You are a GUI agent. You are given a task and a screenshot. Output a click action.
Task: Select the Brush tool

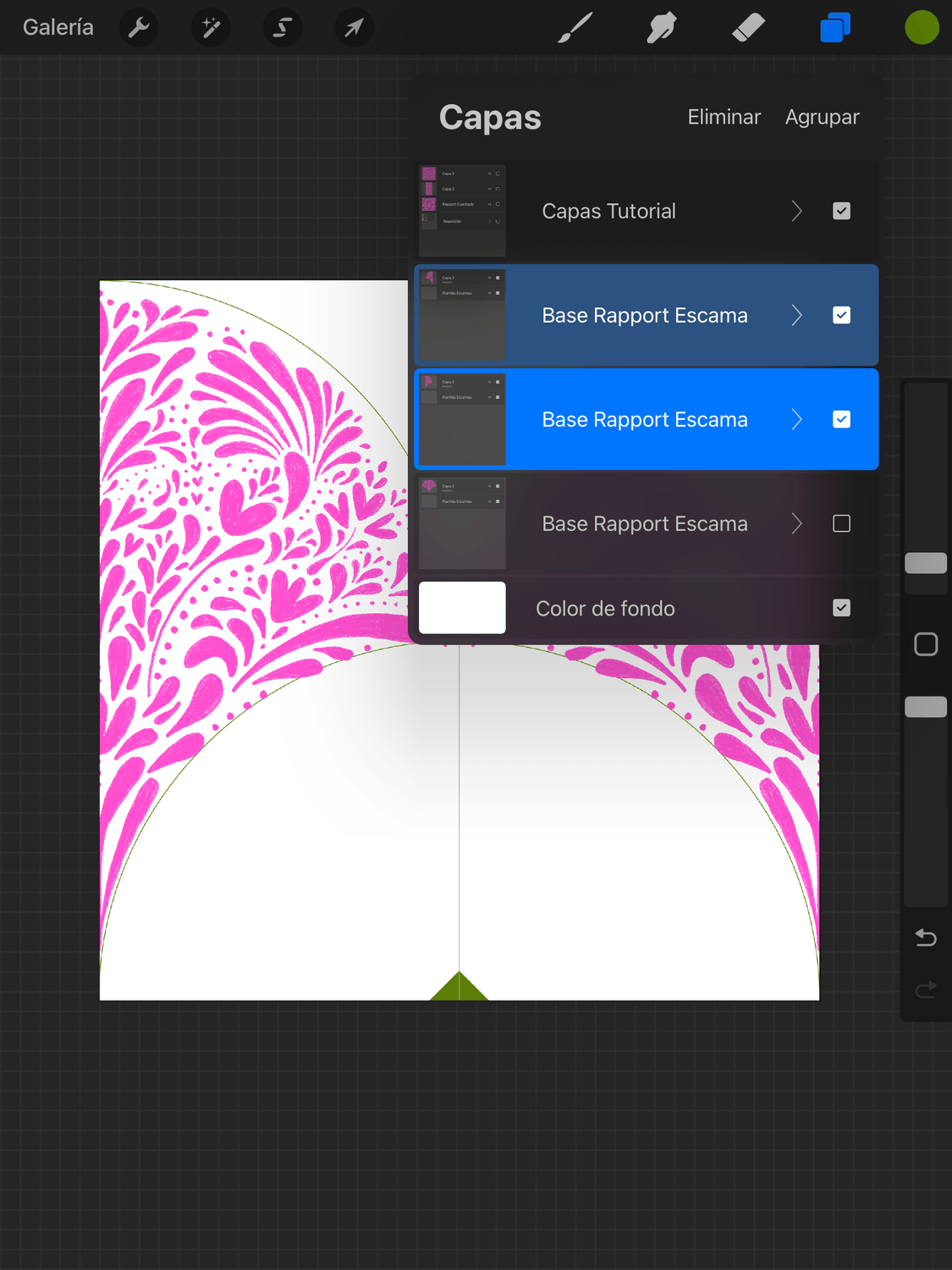(x=575, y=28)
